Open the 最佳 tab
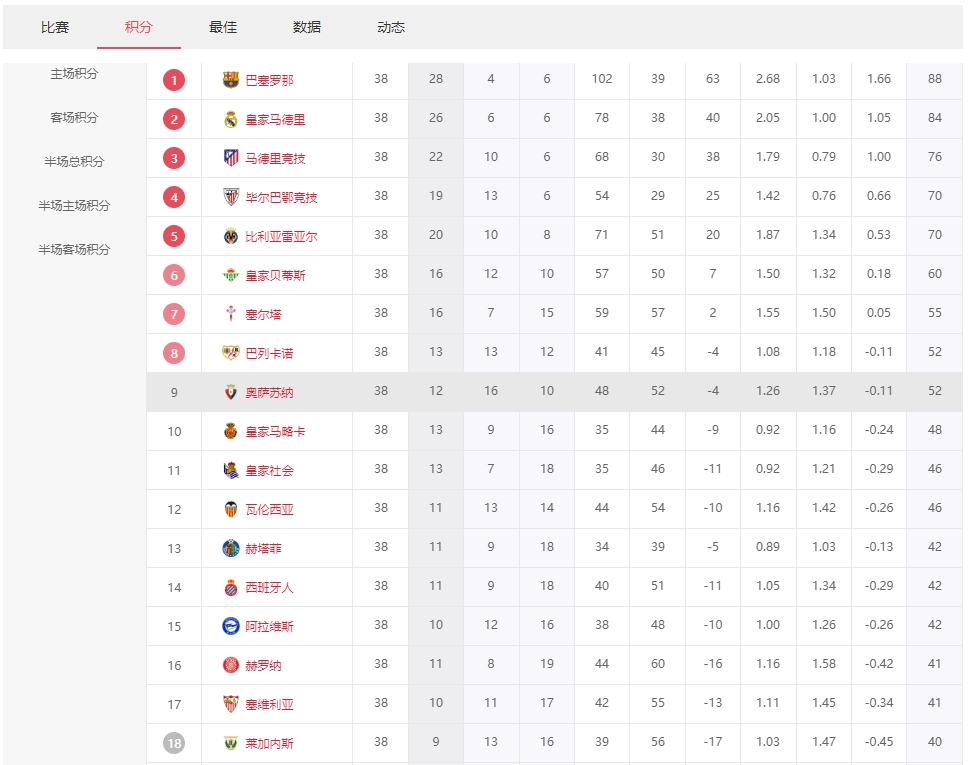 tap(223, 27)
